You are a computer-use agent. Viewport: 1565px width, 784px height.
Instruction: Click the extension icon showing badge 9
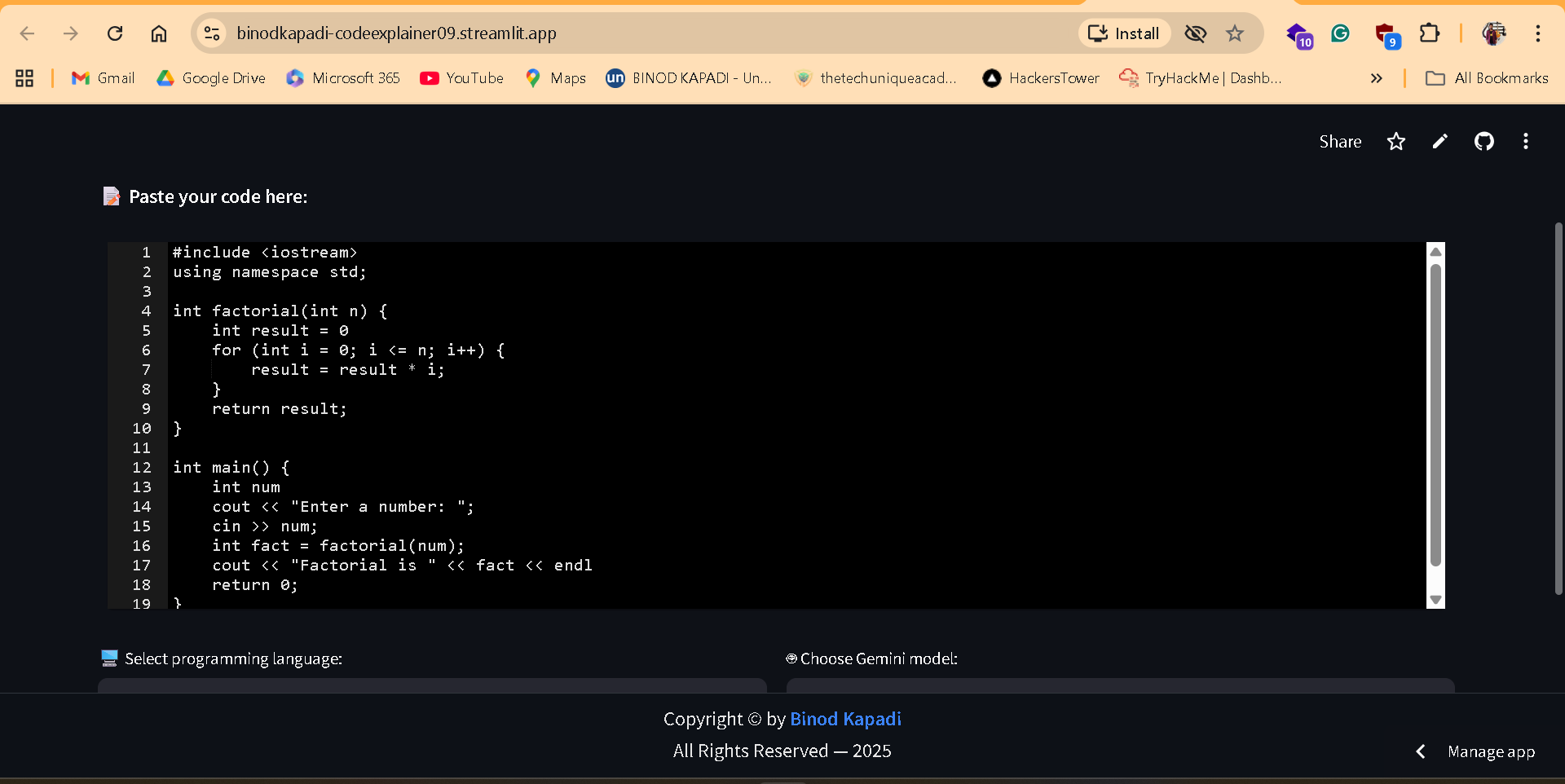pos(1386,33)
